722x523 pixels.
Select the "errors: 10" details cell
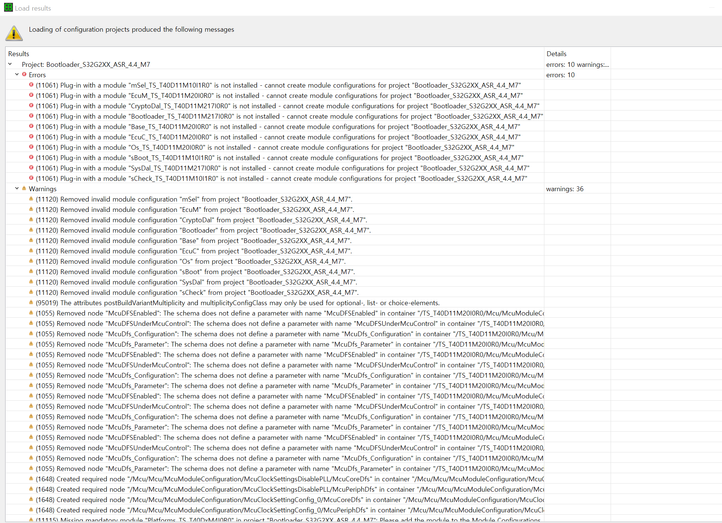coord(560,74)
